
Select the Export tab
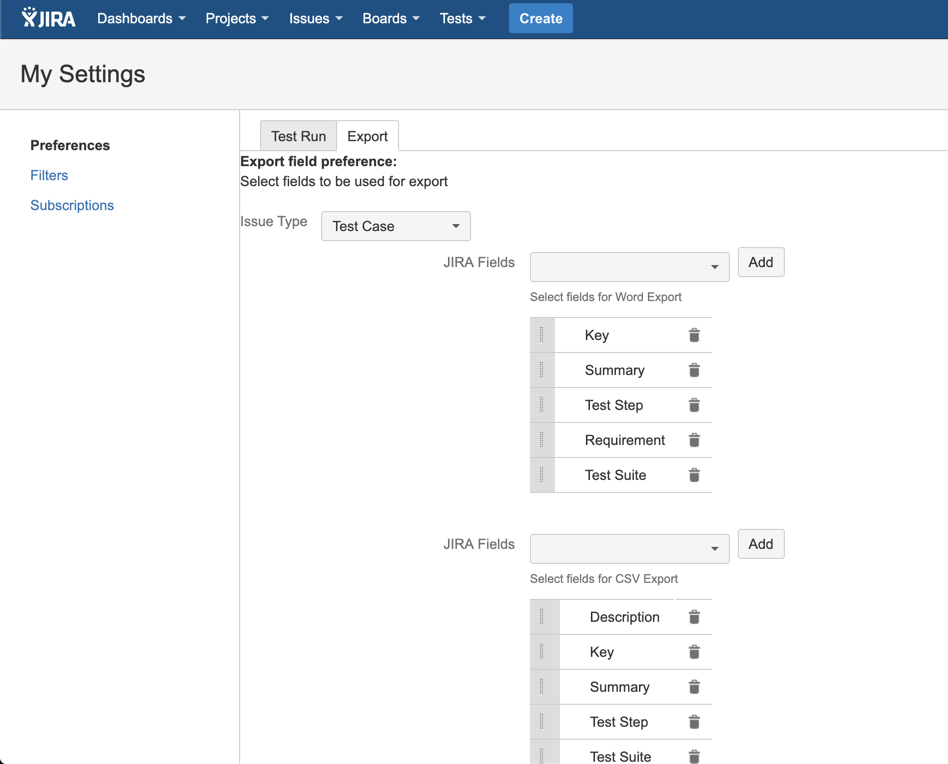[x=367, y=136]
